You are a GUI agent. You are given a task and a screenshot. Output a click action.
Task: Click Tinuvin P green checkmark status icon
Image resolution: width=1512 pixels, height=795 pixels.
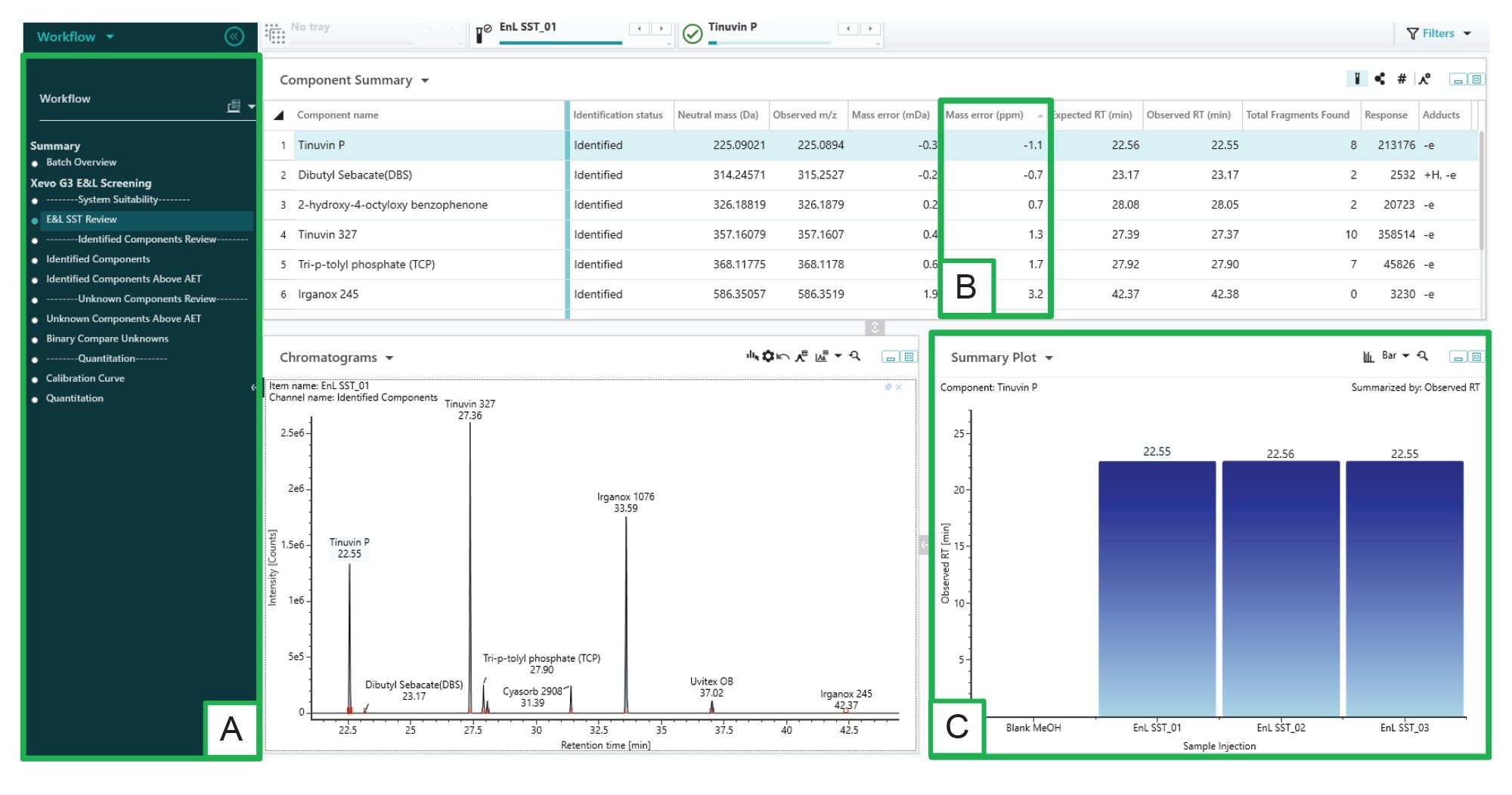(x=692, y=34)
